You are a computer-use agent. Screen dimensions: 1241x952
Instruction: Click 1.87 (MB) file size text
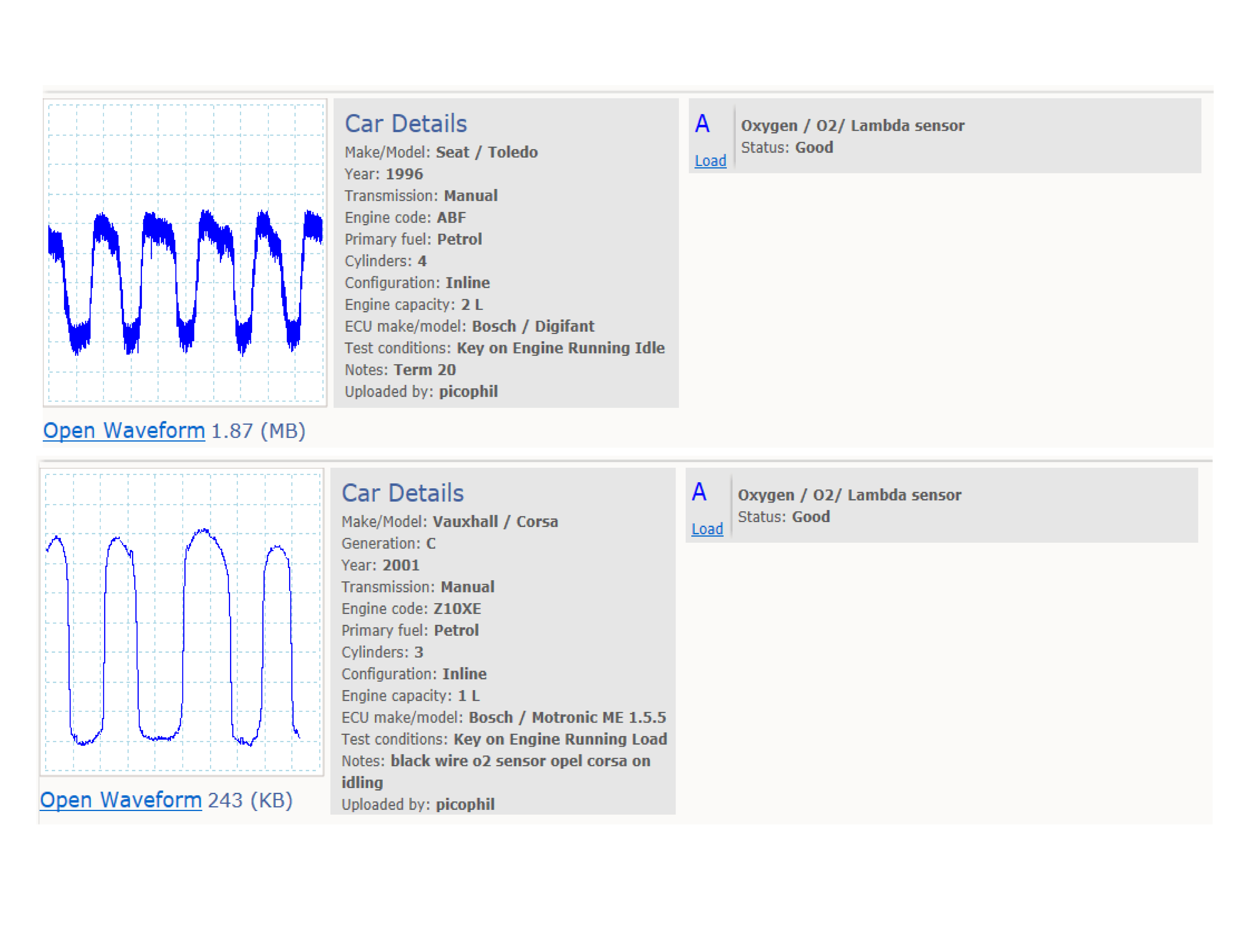pos(258,431)
